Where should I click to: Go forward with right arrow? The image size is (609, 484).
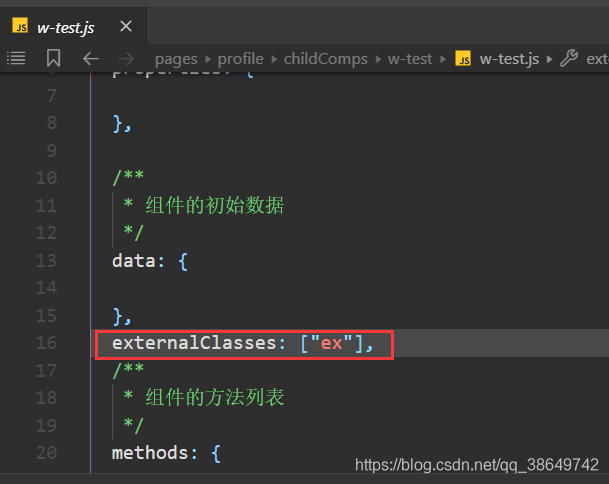click(x=126, y=59)
